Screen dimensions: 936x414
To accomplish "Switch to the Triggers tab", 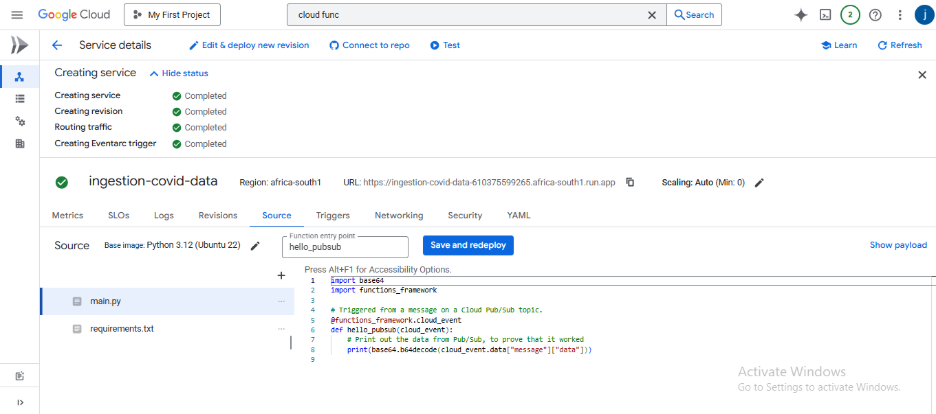I will click(x=332, y=215).
